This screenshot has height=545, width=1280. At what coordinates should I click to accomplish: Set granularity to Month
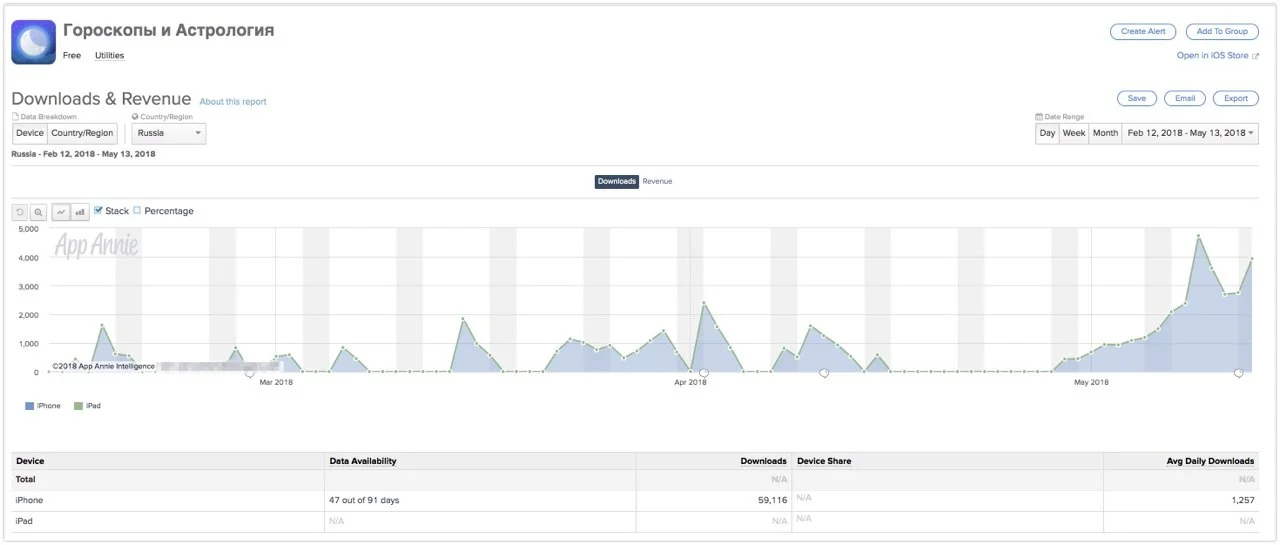(x=1105, y=133)
